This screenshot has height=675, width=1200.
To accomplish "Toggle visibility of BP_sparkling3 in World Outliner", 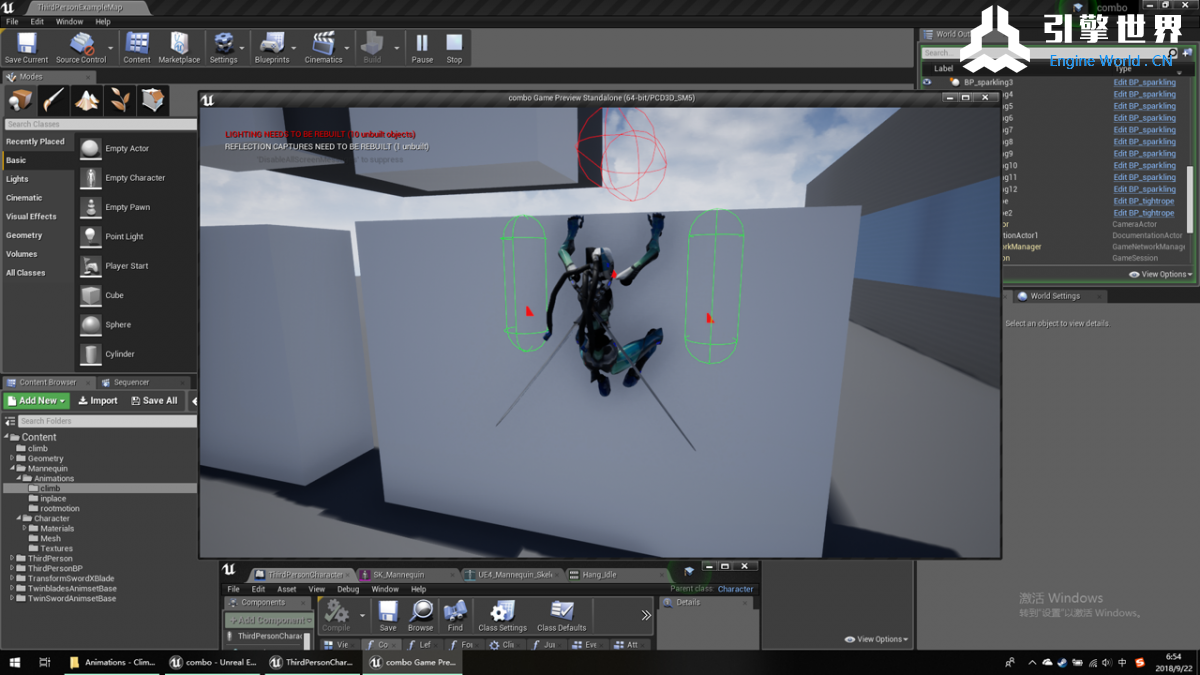I will tap(927, 82).
